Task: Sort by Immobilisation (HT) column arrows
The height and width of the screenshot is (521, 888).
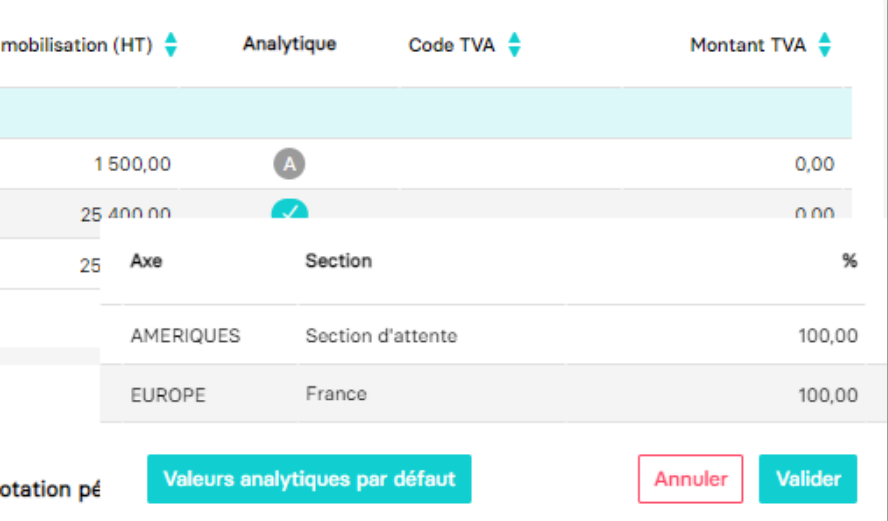Action: tap(171, 45)
